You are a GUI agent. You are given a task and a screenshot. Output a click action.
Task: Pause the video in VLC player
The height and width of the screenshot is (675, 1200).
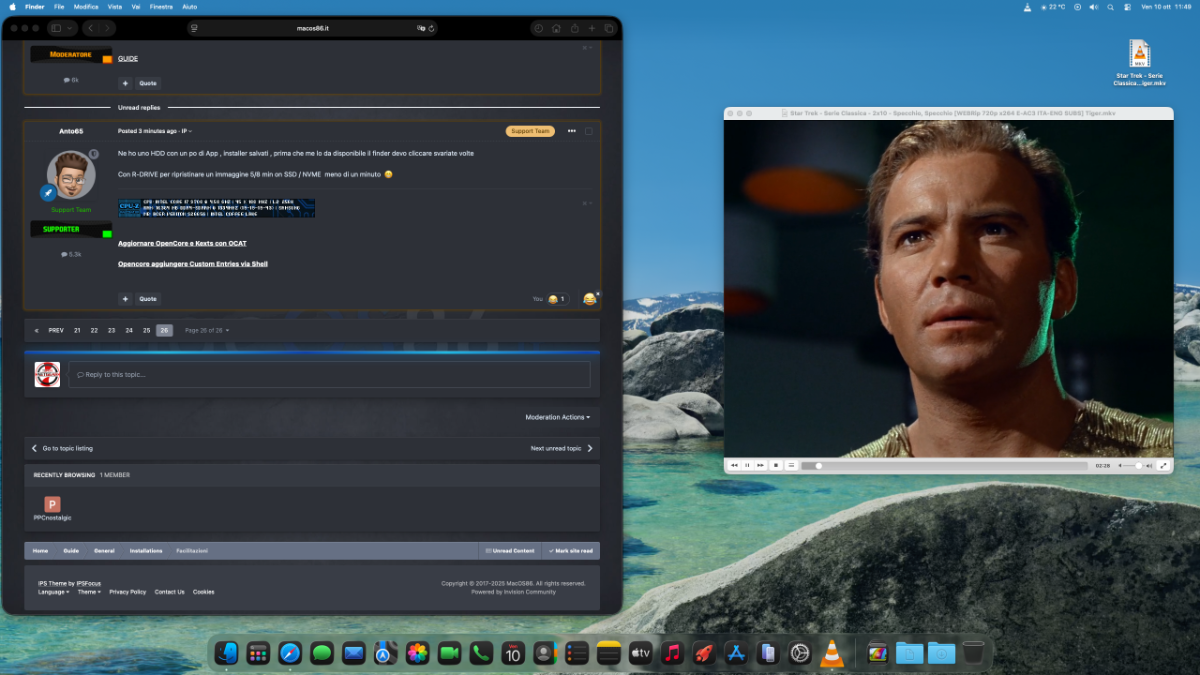pos(747,465)
